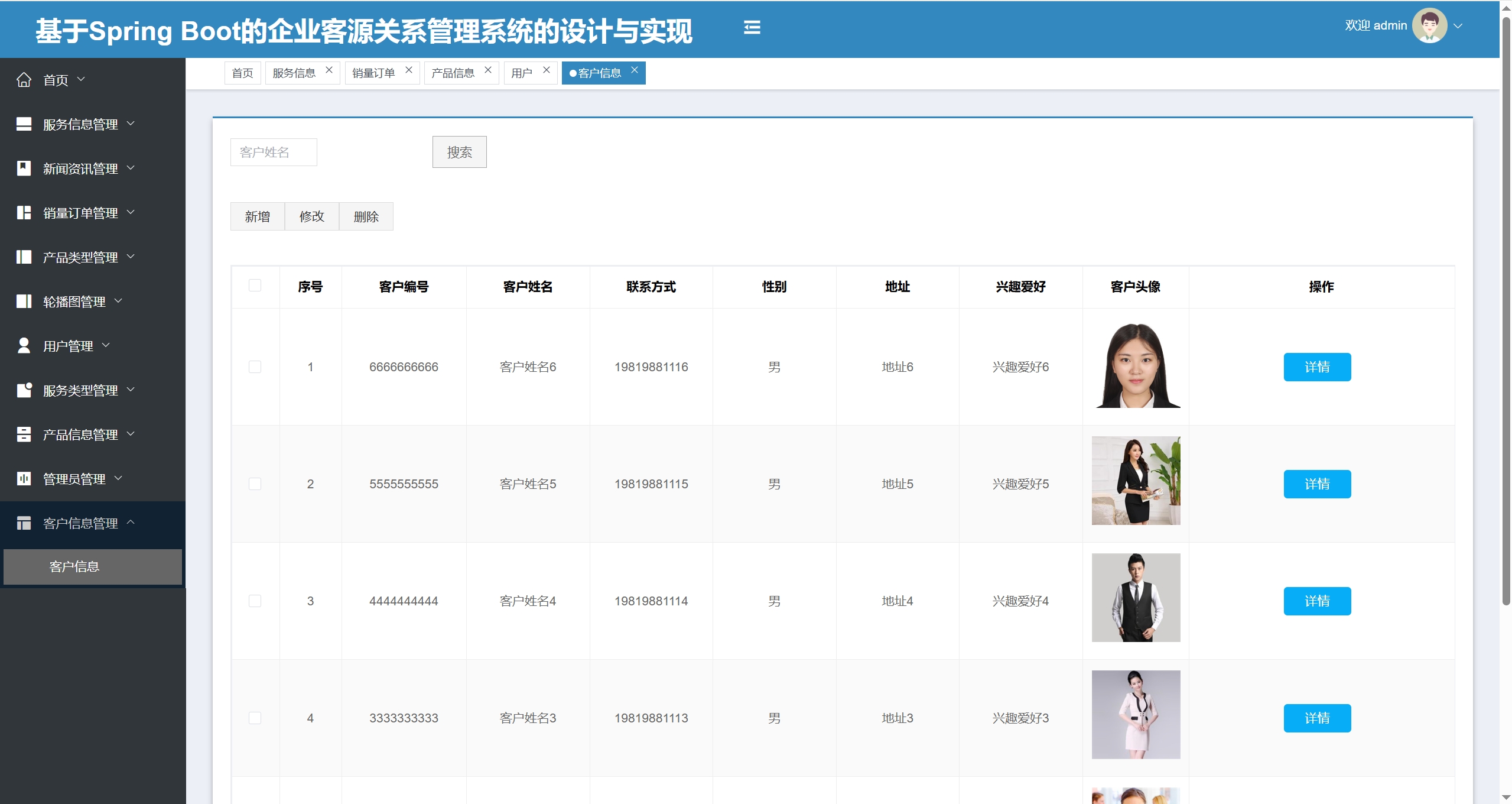The height and width of the screenshot is (804, 1512).
Task: Click the 服务类型管理 sidebar icon
Action: [24, 390]
